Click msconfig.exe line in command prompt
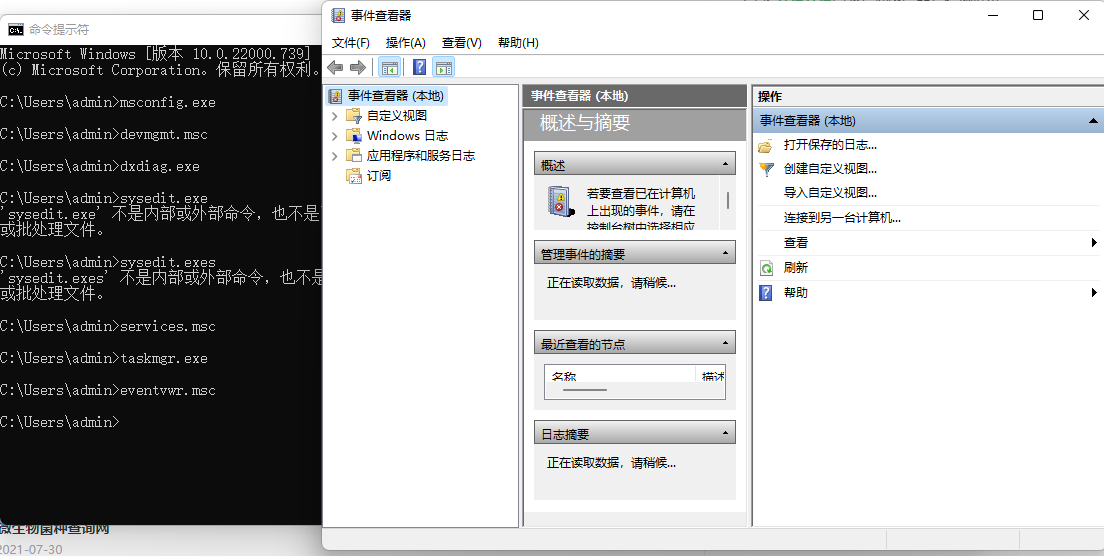Screen dimensions: 1104x556 (x=108, y=102)
